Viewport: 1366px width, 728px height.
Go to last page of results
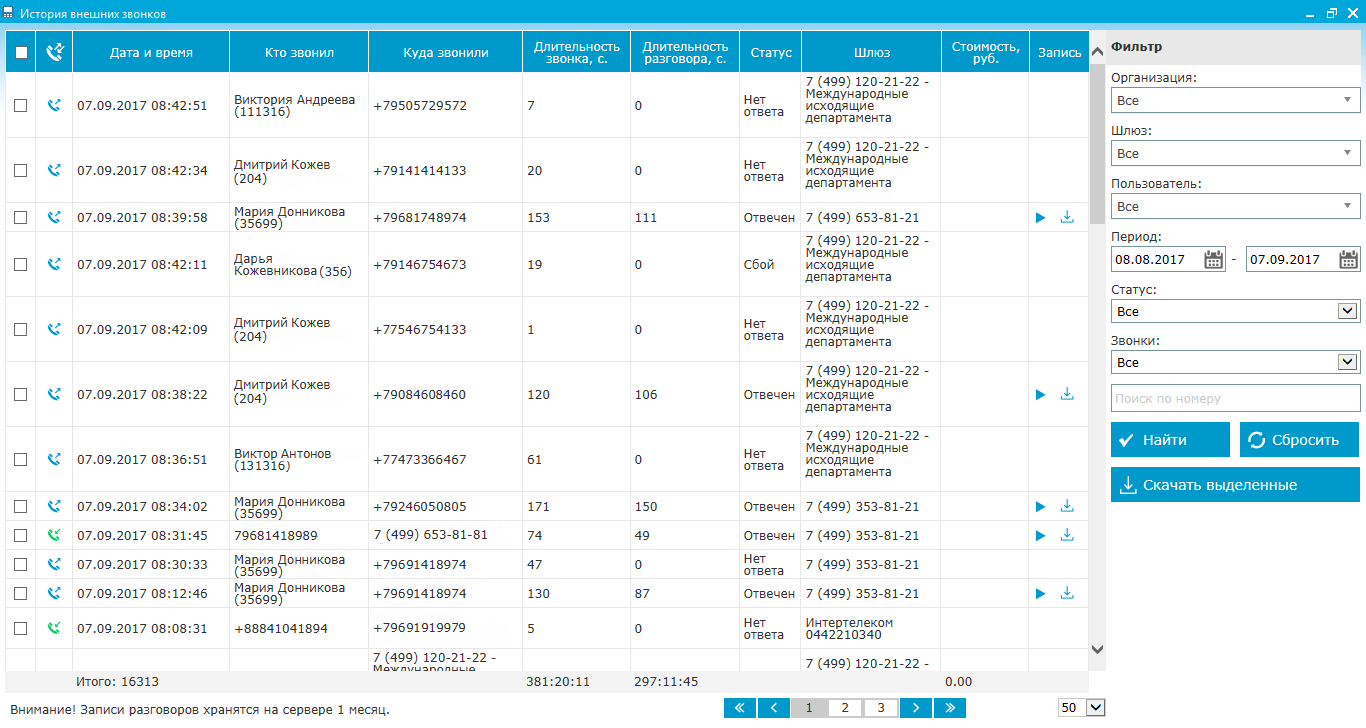[x=950, y=708]
